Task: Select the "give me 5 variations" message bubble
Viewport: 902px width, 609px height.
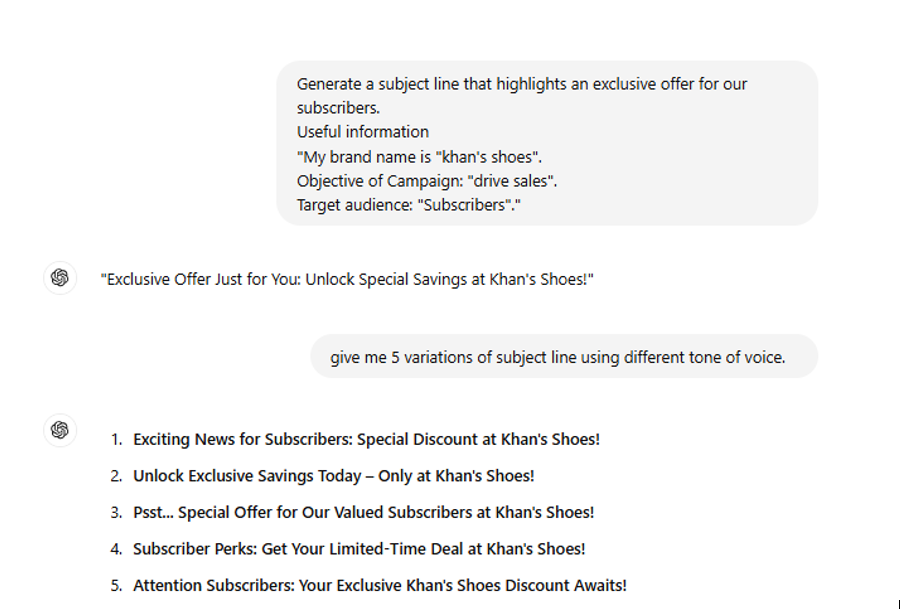Action: (x=564, y=357)
